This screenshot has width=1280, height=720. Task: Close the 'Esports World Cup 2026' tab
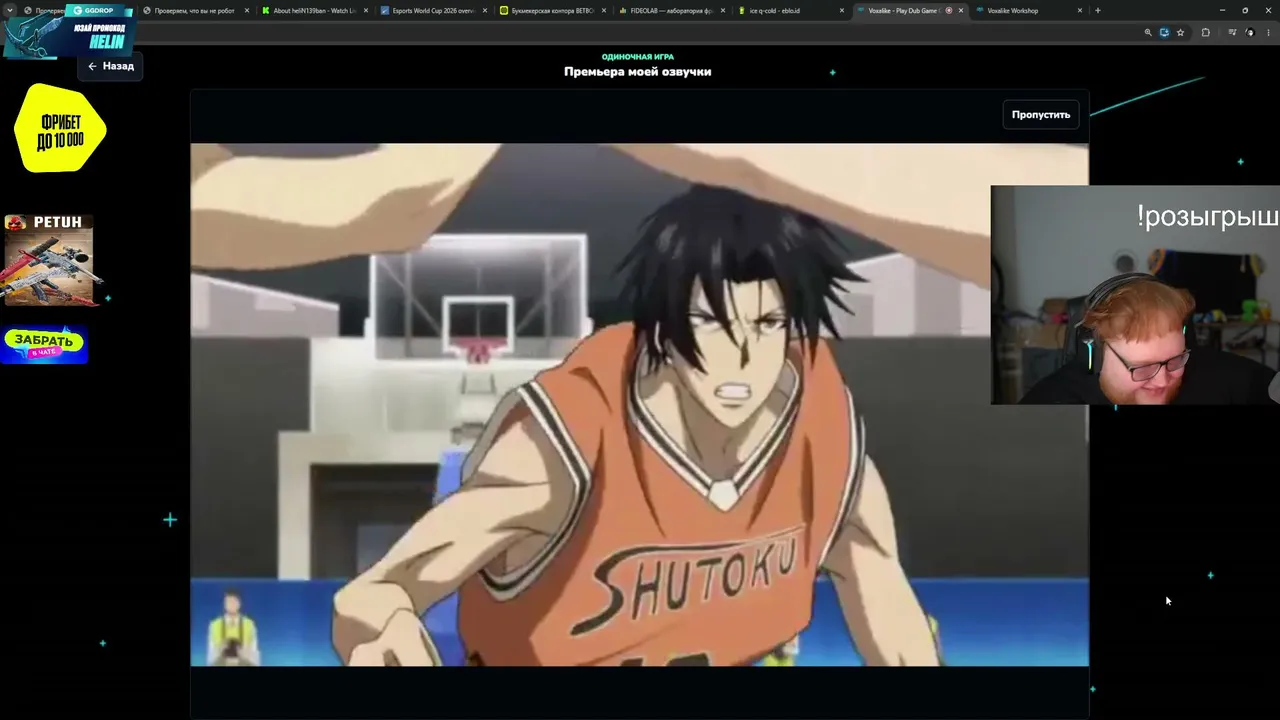pyautogui.click(x=485, y=10)
